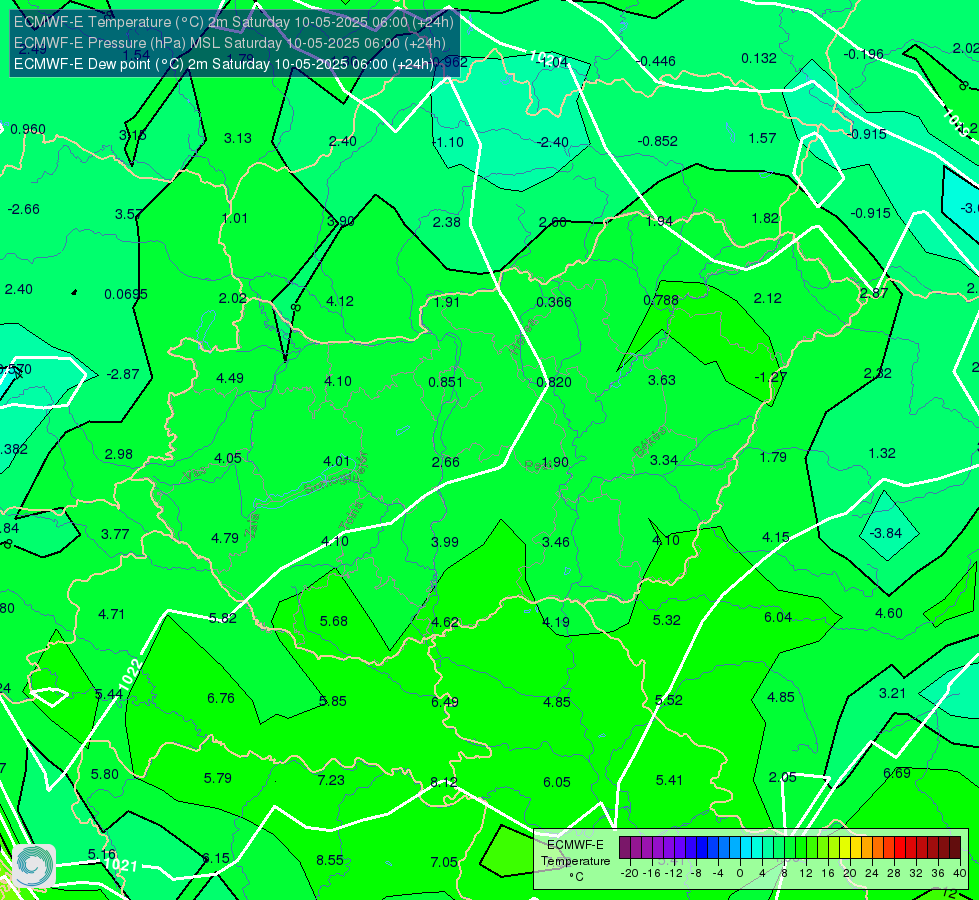Click the Békés county label
Viewport: 979px width, 900px height.
tap(650, 442)
